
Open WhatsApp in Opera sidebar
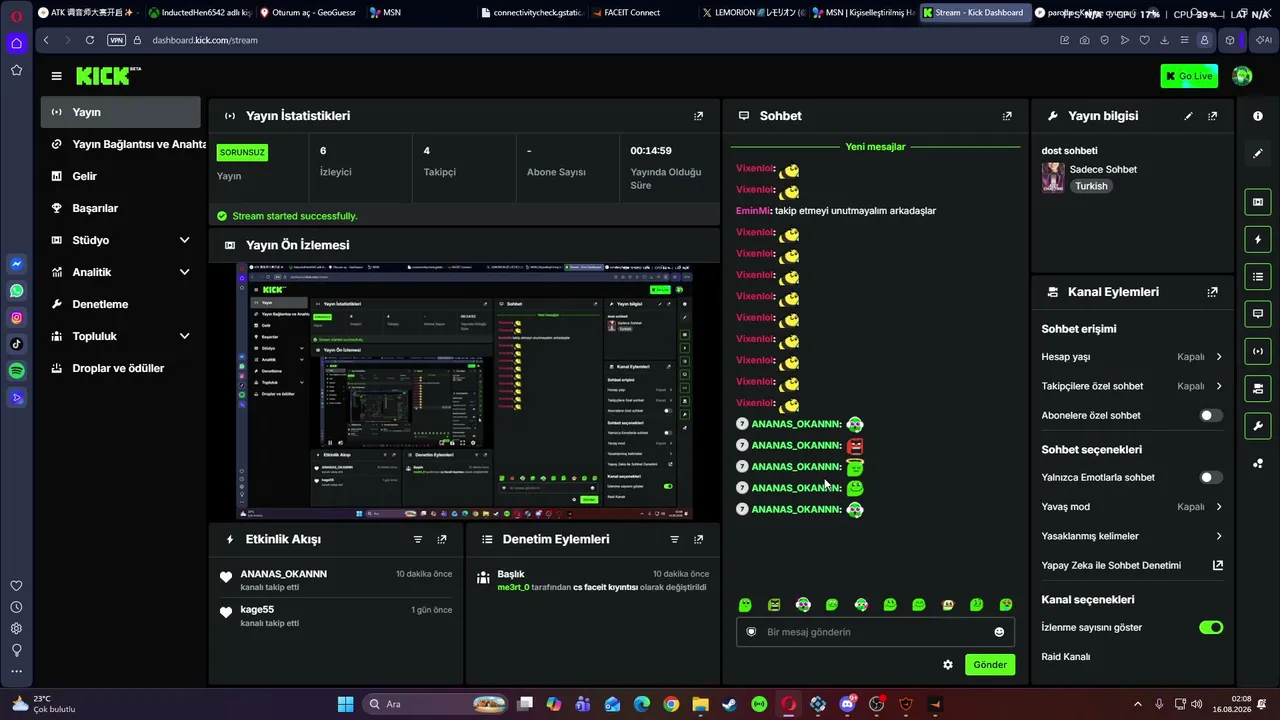[x=17, y=291]
